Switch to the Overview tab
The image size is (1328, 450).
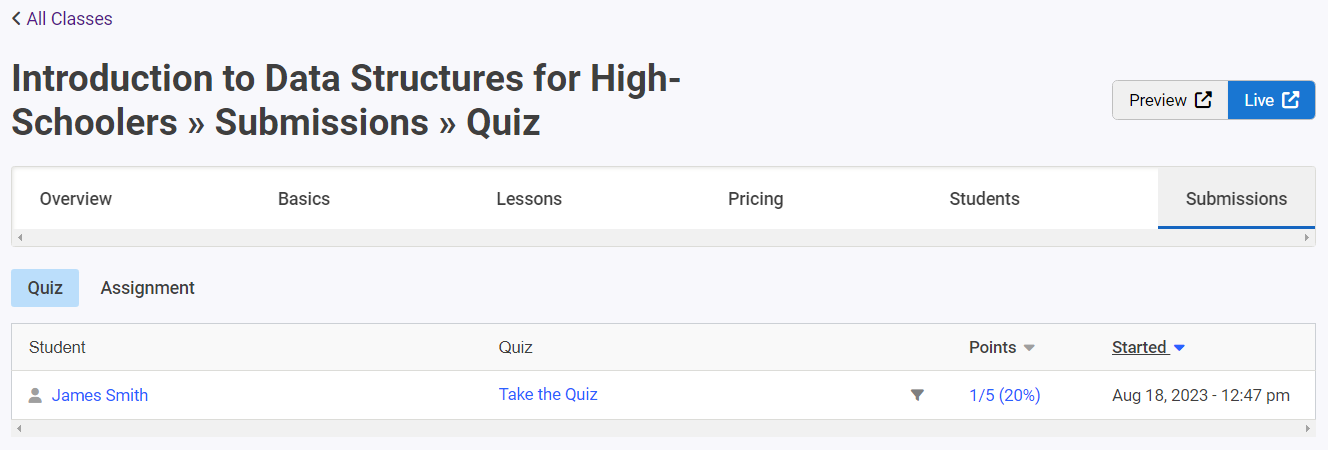[76, 199]
